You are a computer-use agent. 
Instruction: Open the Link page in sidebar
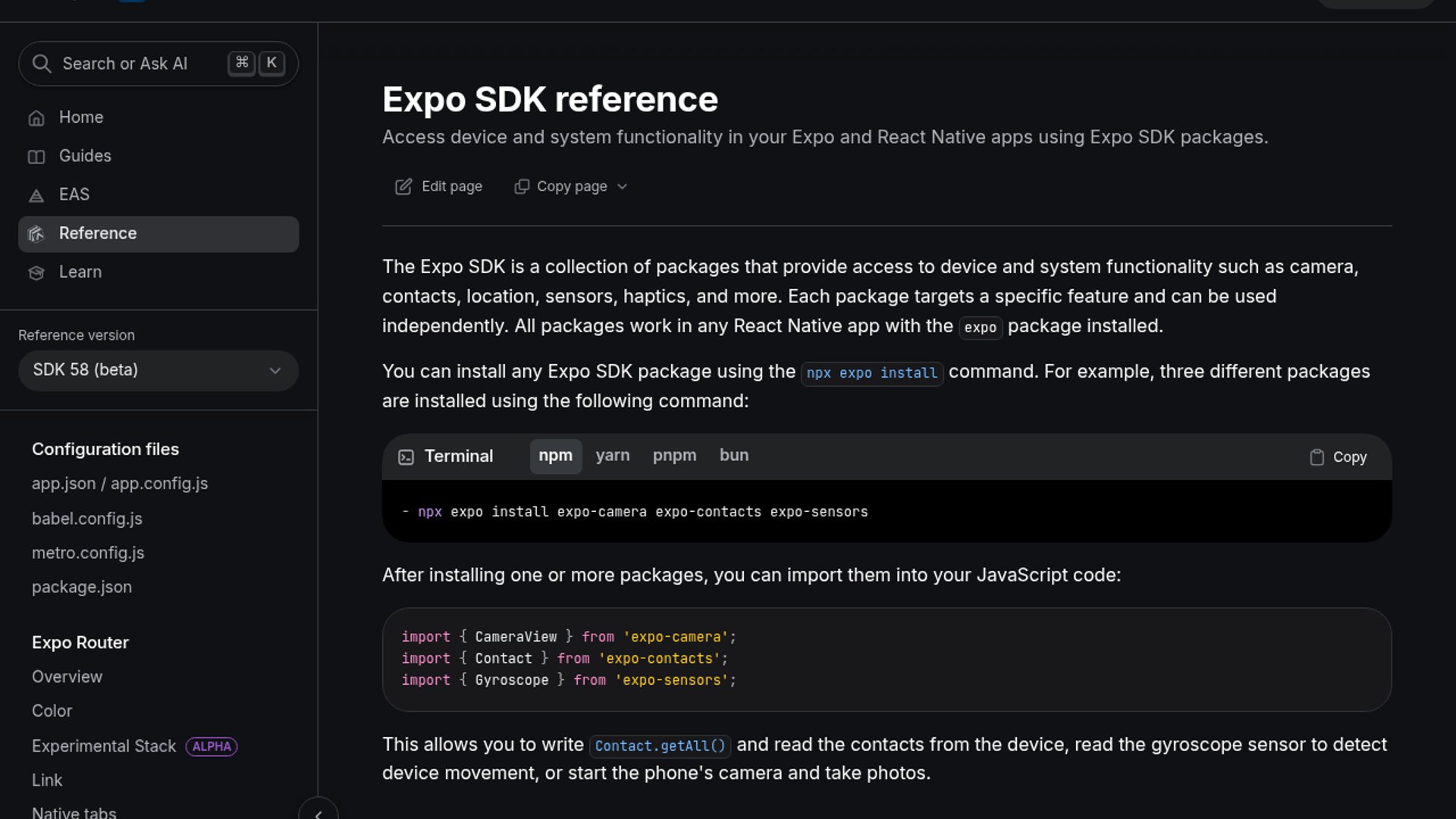[x=47, y=780]
